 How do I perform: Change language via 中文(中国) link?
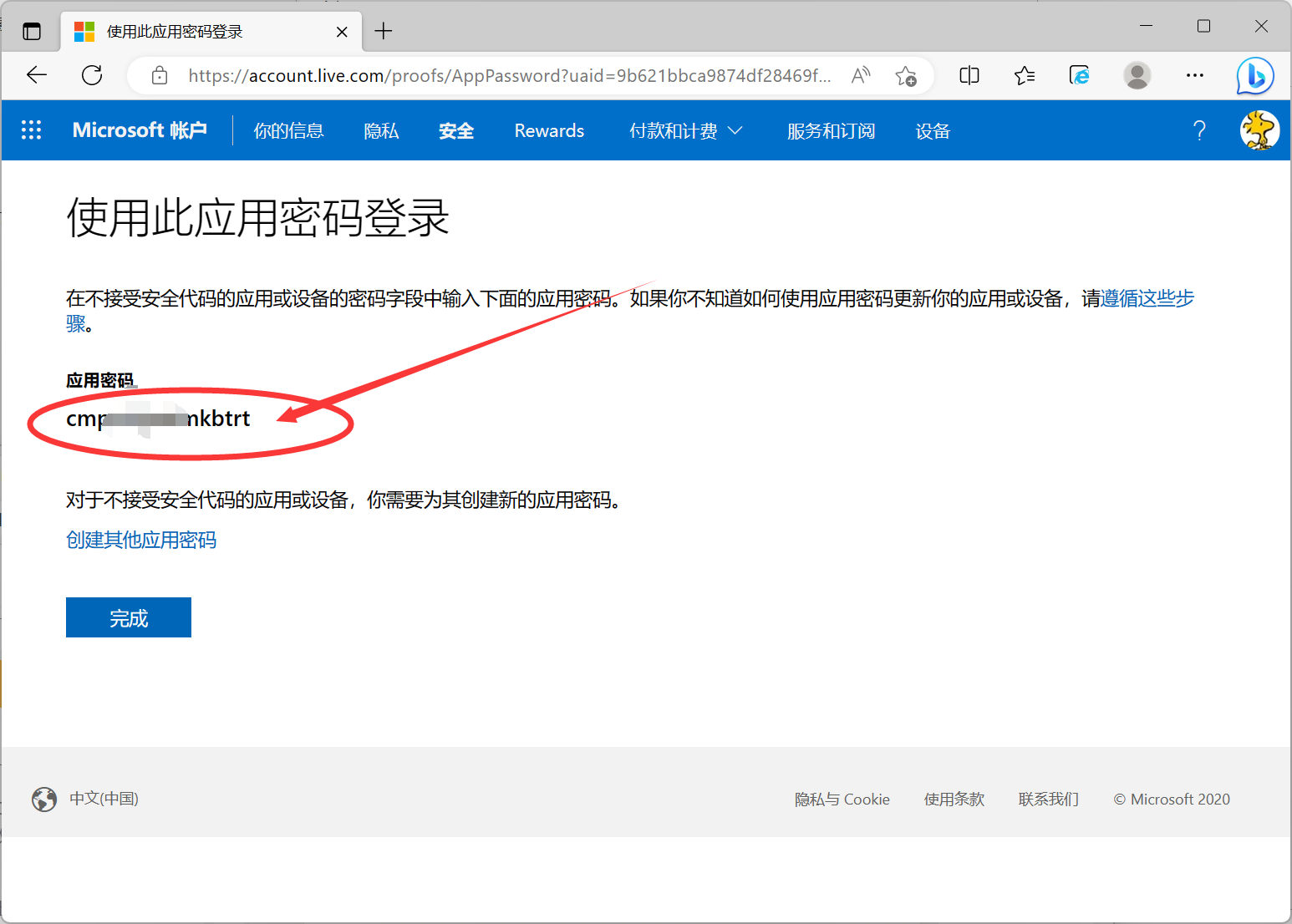point(104,800)
